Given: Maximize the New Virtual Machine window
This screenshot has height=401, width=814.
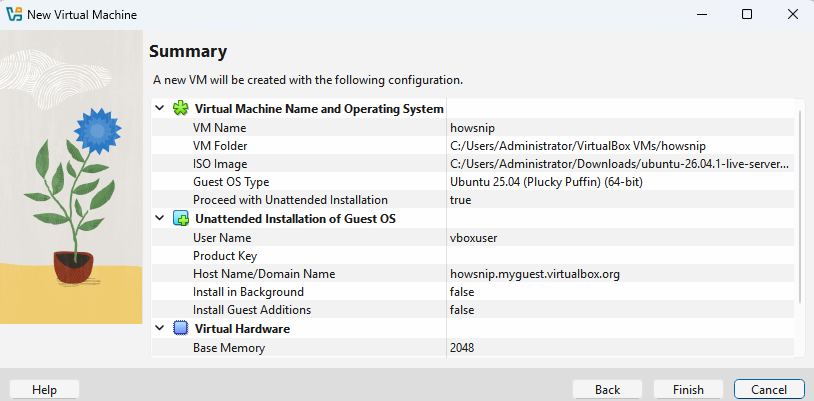Looking at the screenshot, I should click(x=747, y=14).
